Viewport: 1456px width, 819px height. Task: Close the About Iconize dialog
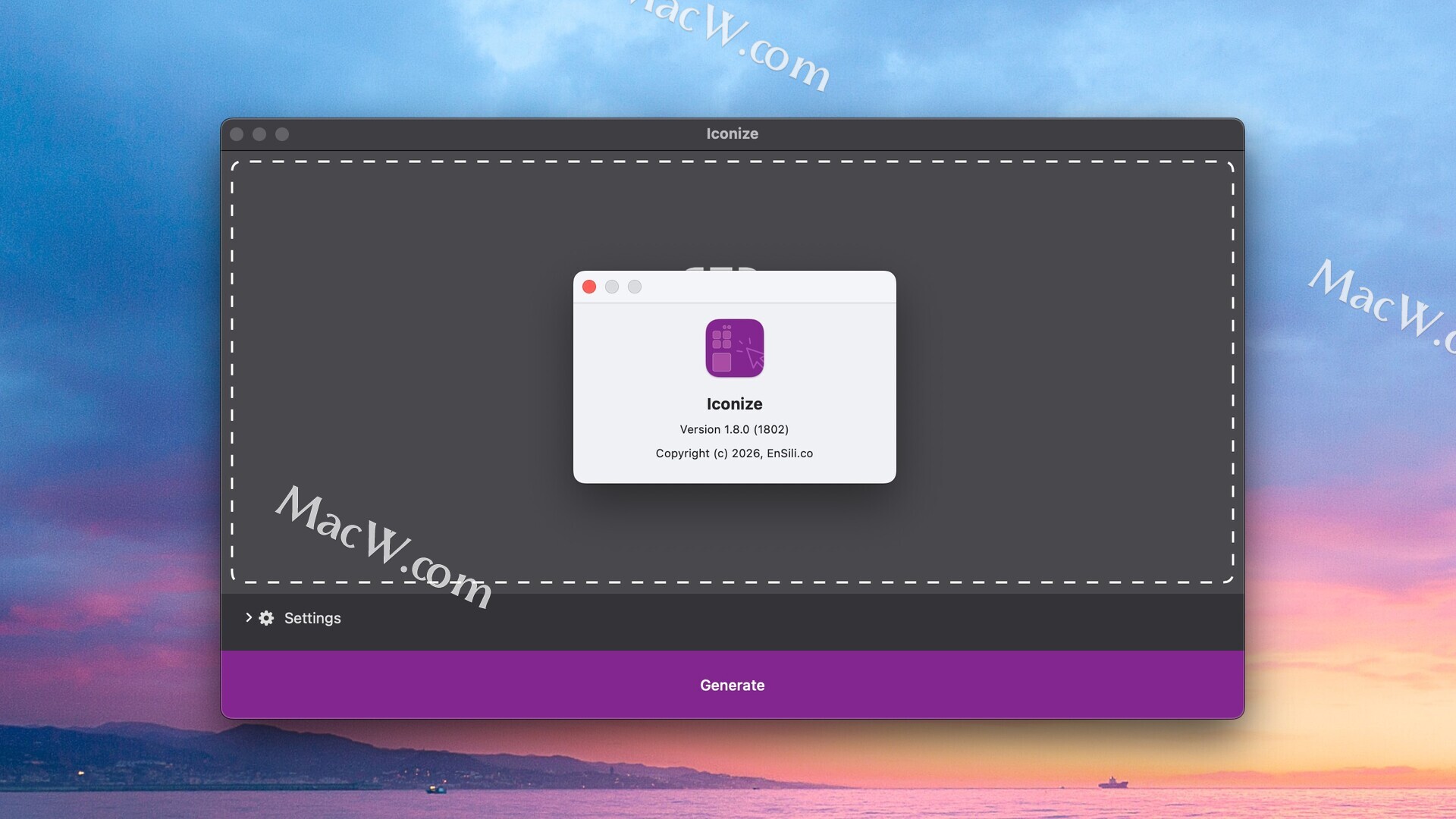coord(589,287)
